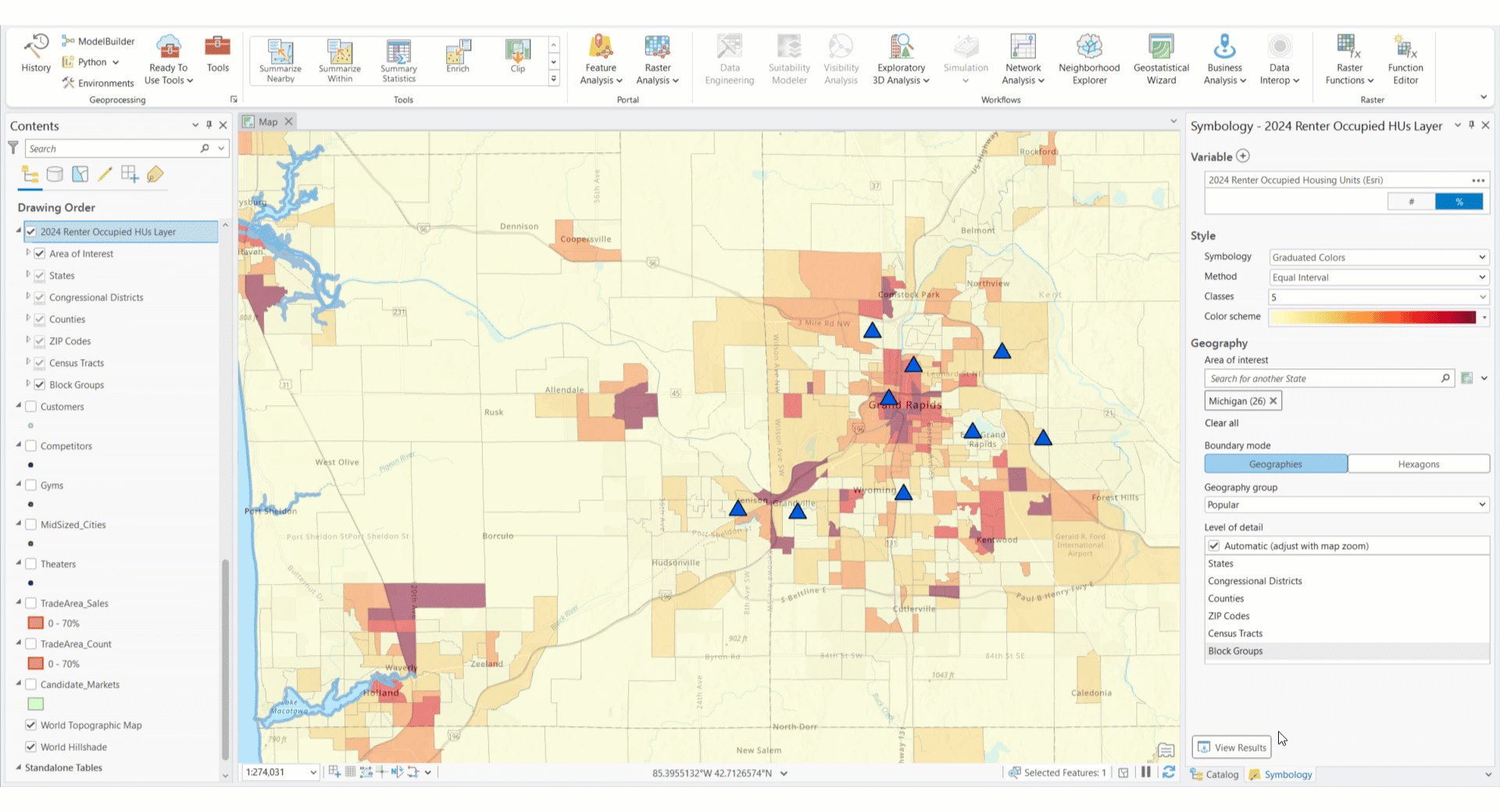
Task: Switch to the Catalog tab
Action: [x=1215, y=775]
